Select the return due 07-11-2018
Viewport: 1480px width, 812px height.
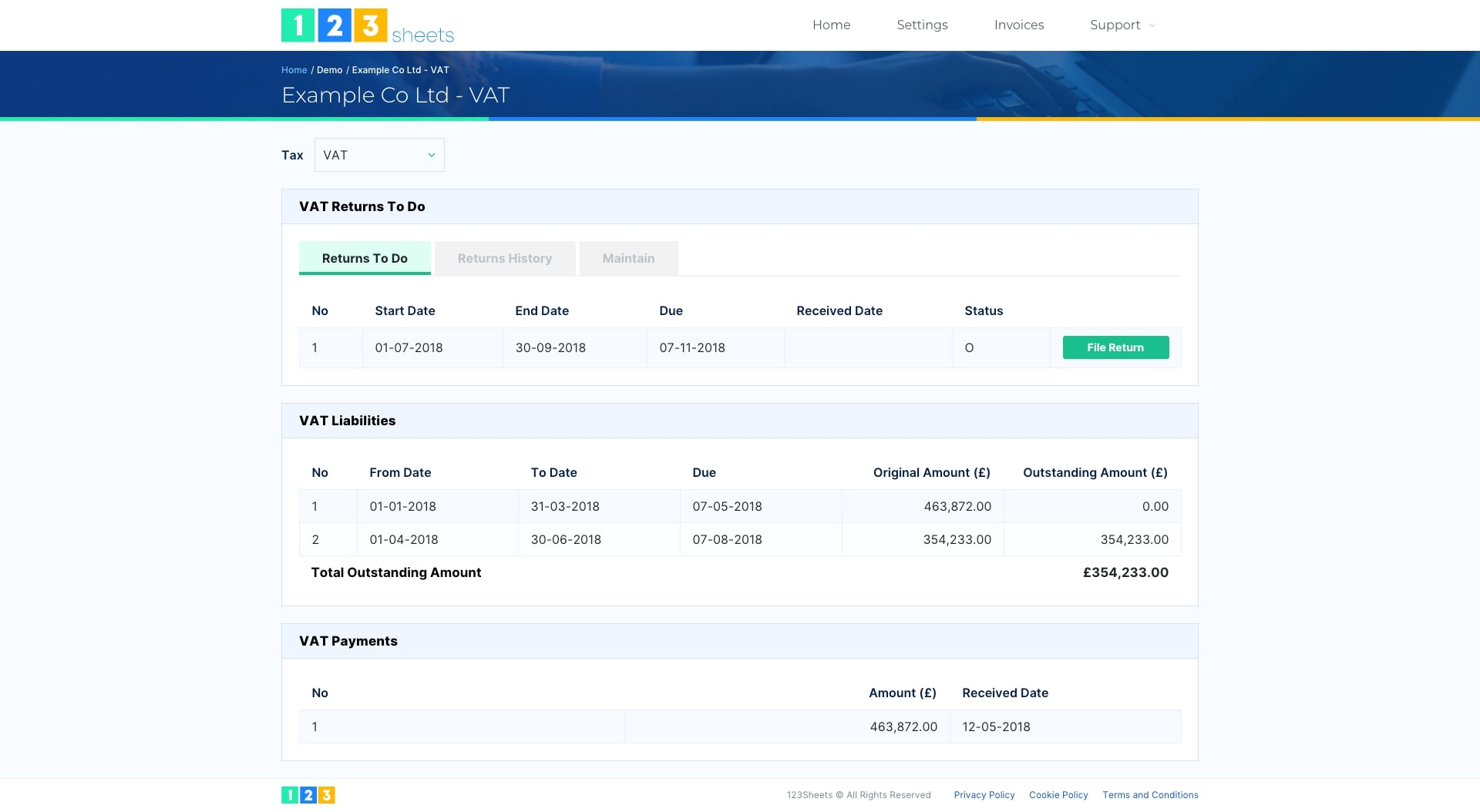692,347
